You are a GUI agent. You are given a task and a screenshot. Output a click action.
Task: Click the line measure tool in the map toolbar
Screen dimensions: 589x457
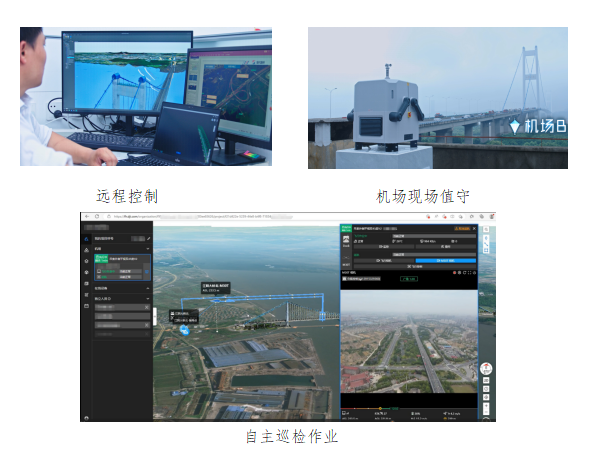pyautogui.click(x=486, y=244)
